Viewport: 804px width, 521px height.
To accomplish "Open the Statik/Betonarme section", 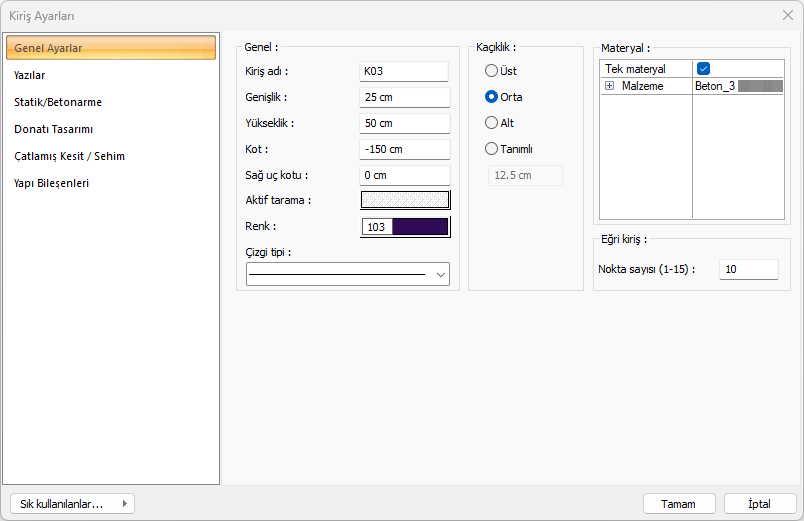I will [x=58, y=102].
